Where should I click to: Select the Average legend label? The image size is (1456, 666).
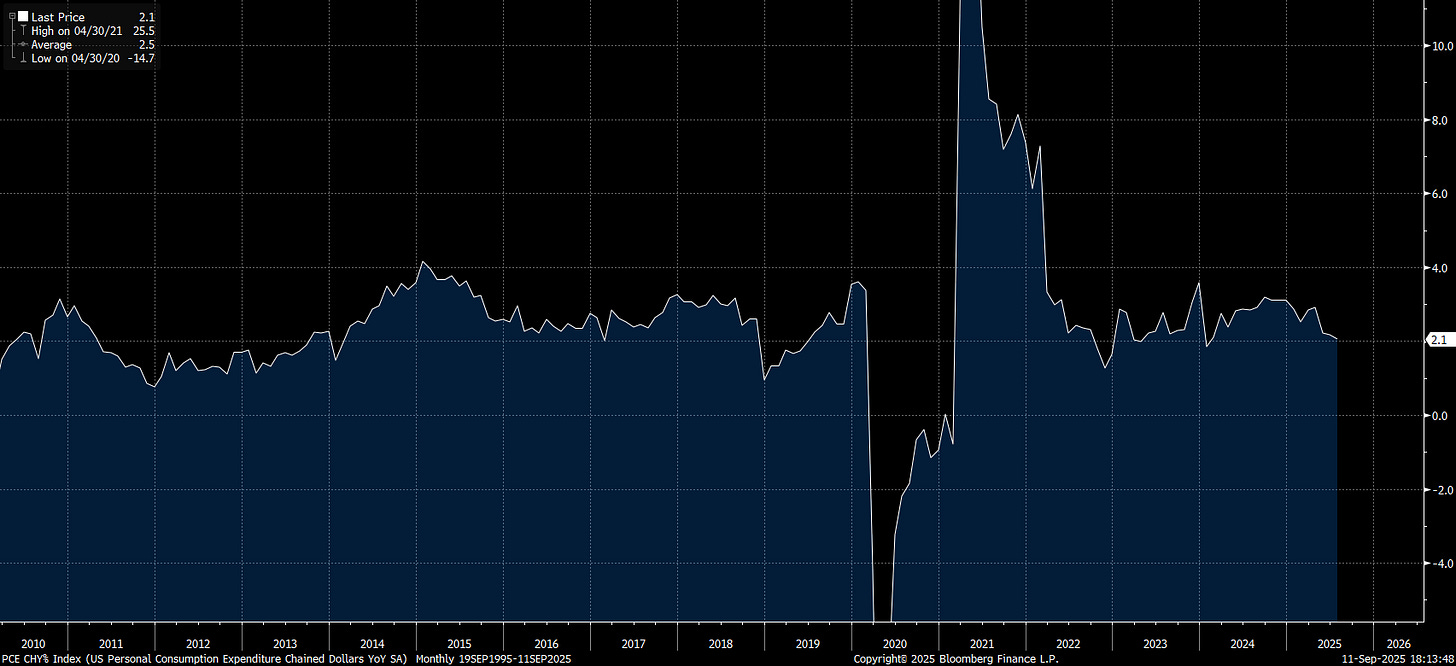pos(52,45)
